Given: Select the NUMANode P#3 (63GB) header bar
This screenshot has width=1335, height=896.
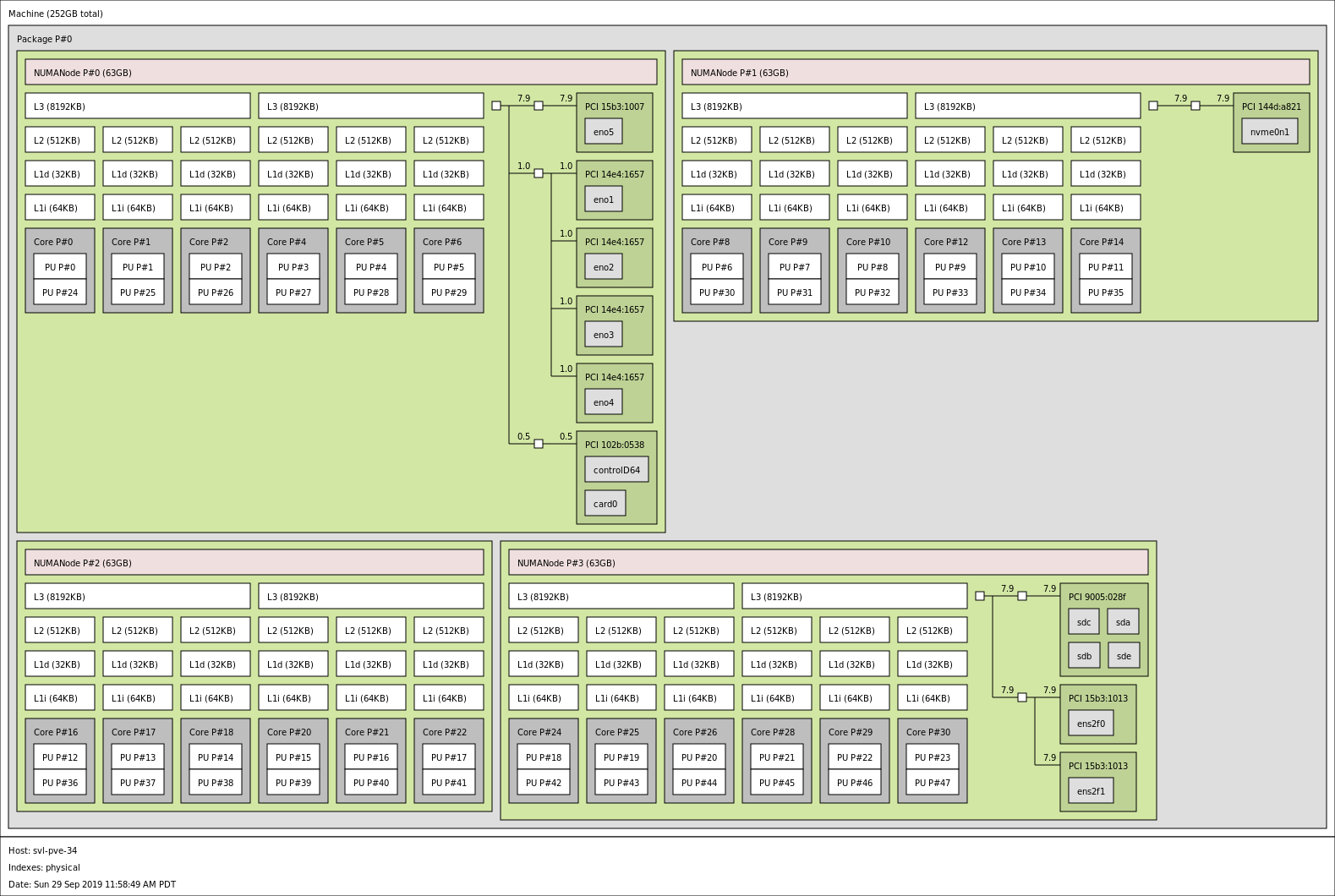Looking at the screenshot, I should 828,562.
